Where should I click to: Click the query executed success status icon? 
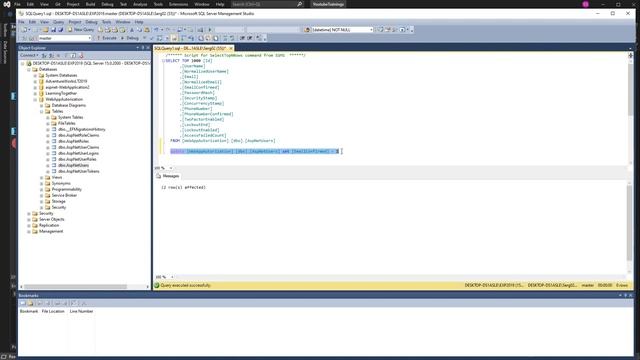[x=157, y=285]
